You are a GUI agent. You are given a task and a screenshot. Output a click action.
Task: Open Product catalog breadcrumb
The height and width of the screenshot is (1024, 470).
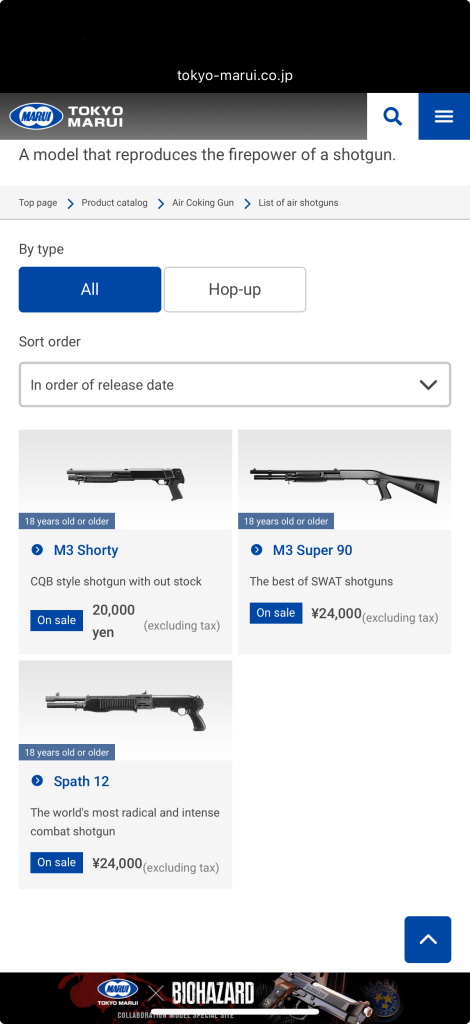tap(114, 202)
